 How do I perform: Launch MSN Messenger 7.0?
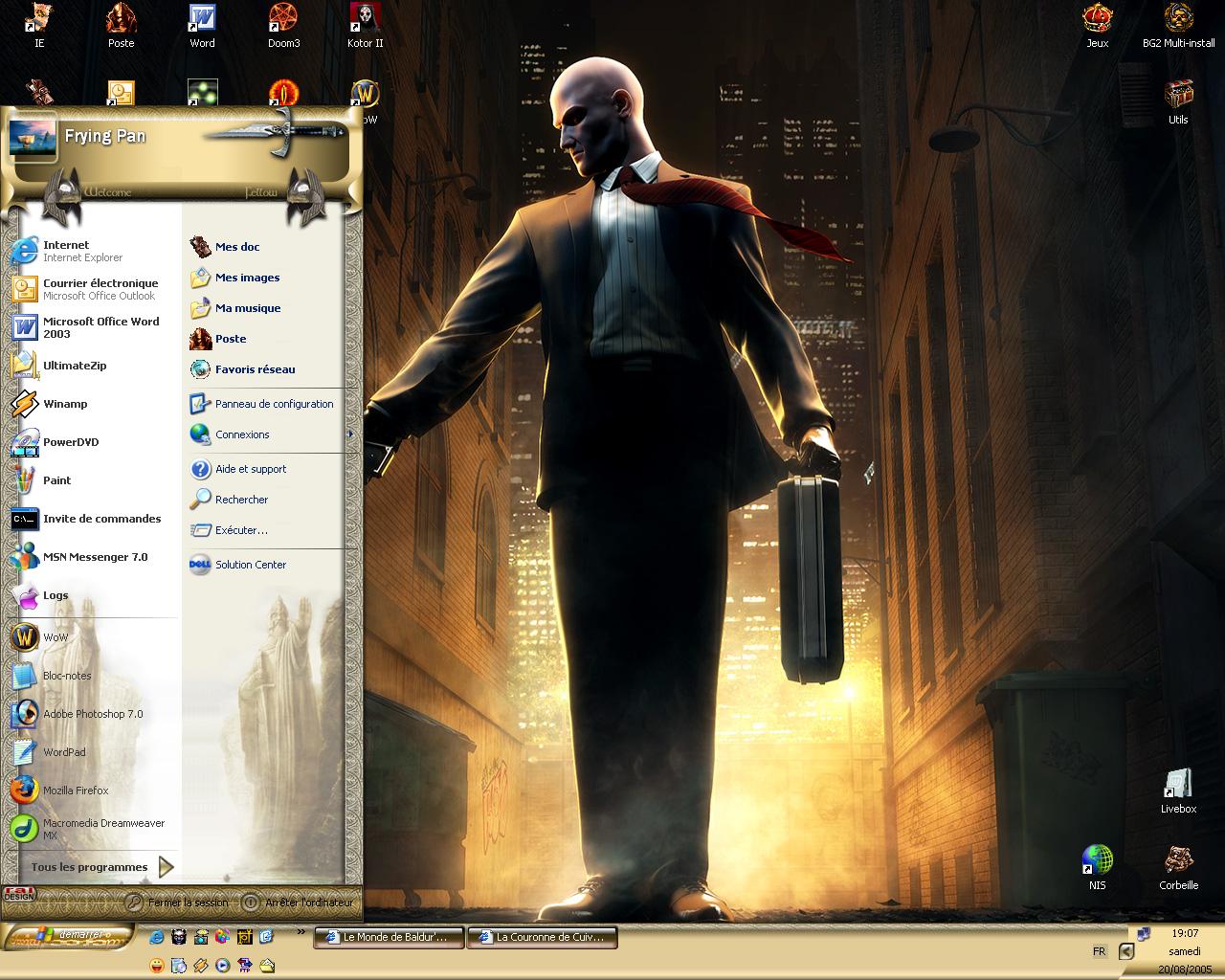coord(92,557)
